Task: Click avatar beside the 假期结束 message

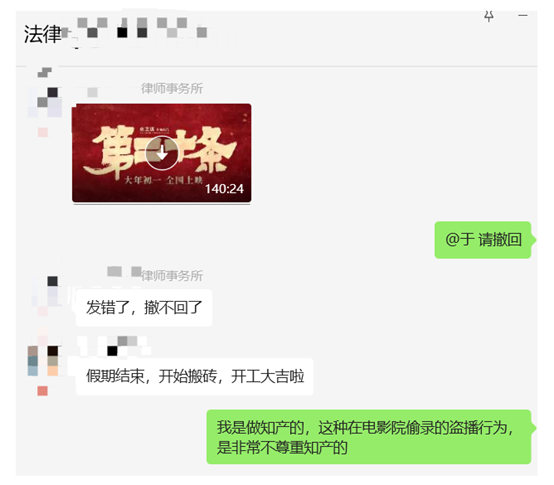Action: coord(43,361)
